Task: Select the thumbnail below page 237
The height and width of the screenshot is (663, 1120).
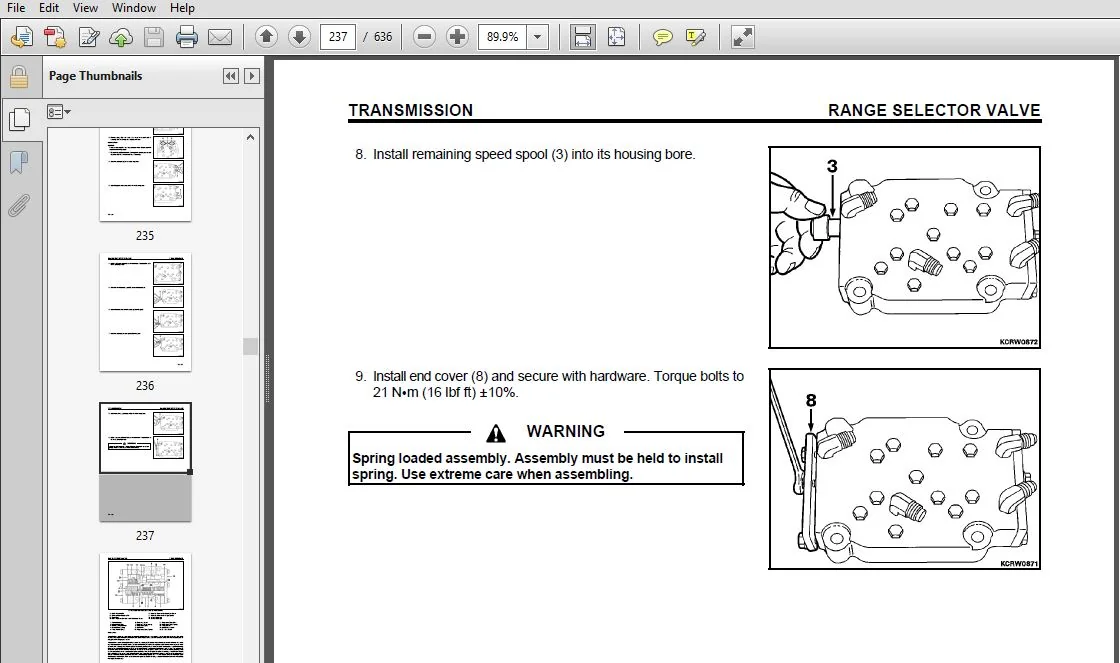Action: (x=145, y=608)
